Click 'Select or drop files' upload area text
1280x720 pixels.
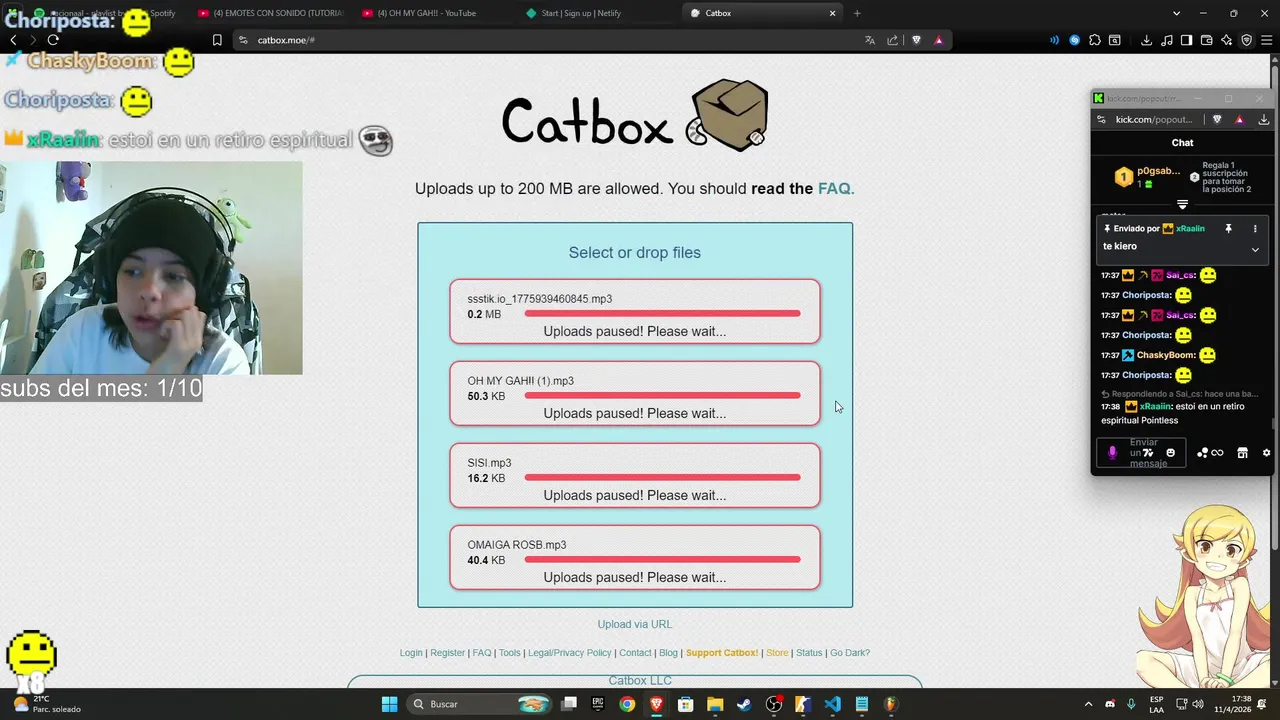(635, 253)
